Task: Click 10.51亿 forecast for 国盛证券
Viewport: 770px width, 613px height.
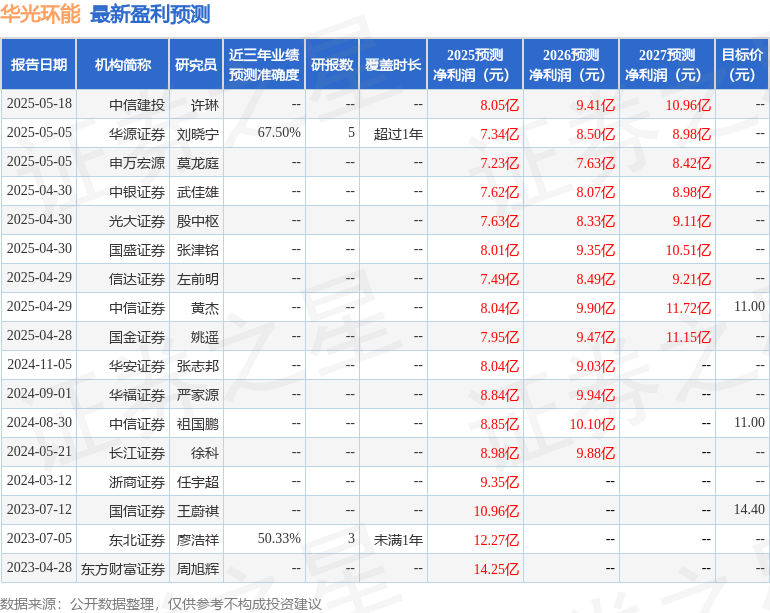Action: tap(688, 250)
